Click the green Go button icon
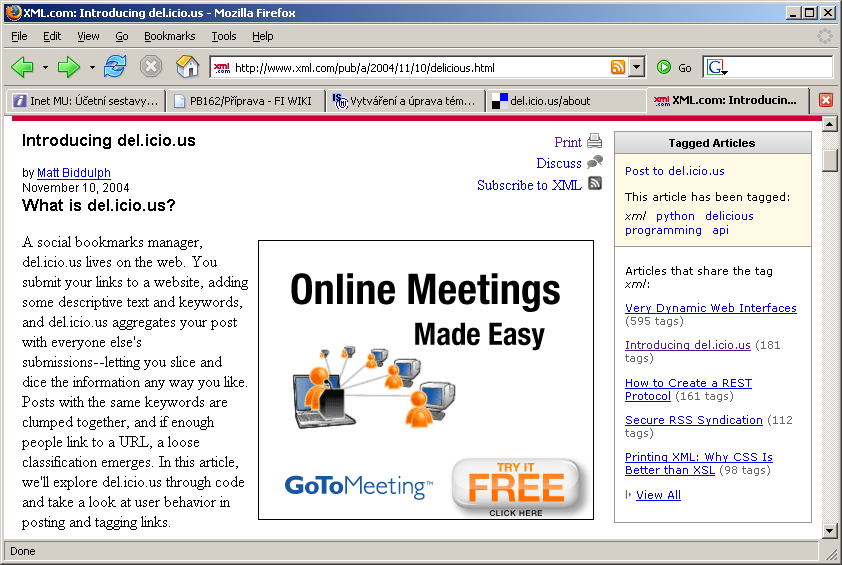842x565 pixels. point(664,67)
